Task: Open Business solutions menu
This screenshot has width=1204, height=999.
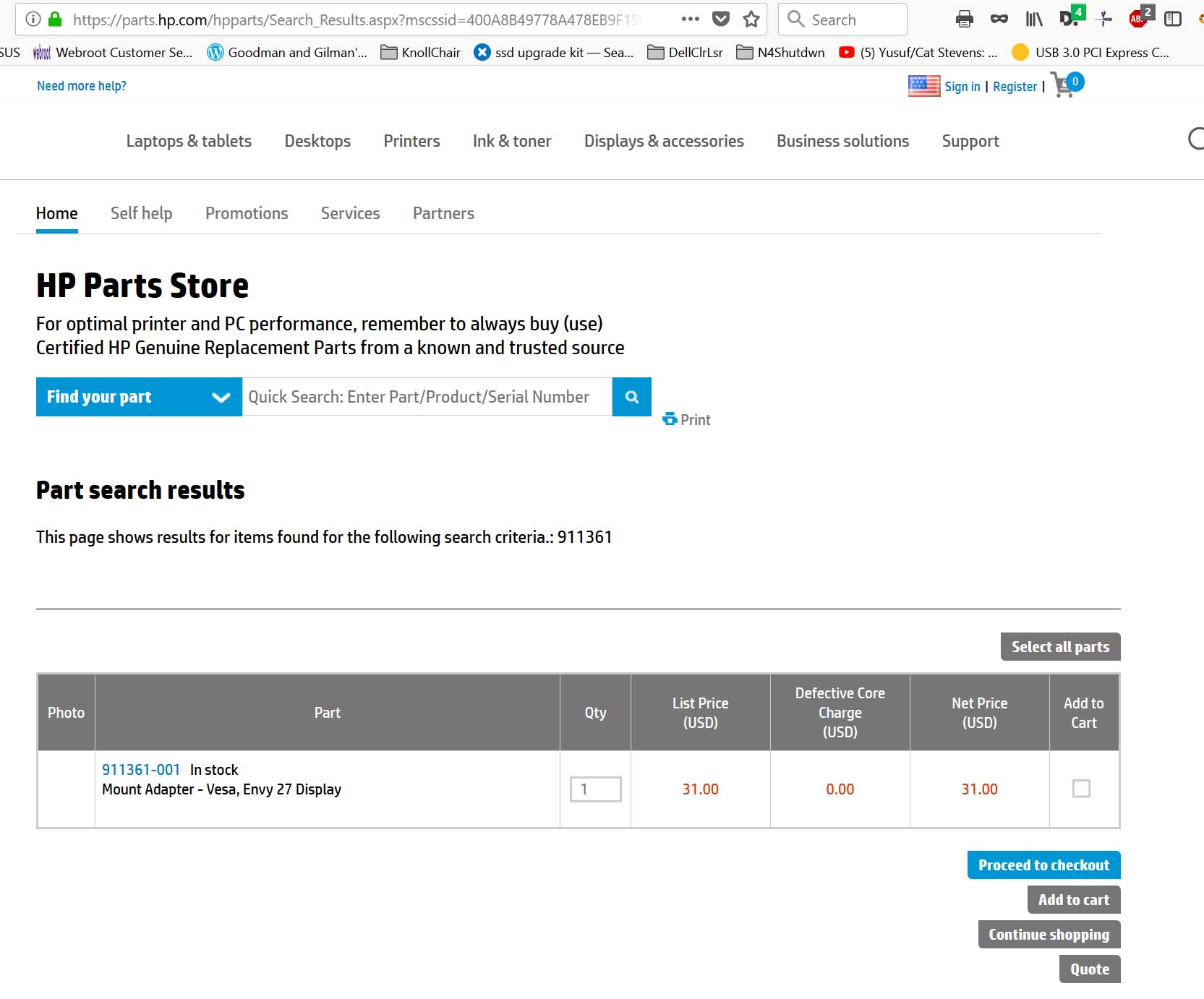Action: (842, 141)
